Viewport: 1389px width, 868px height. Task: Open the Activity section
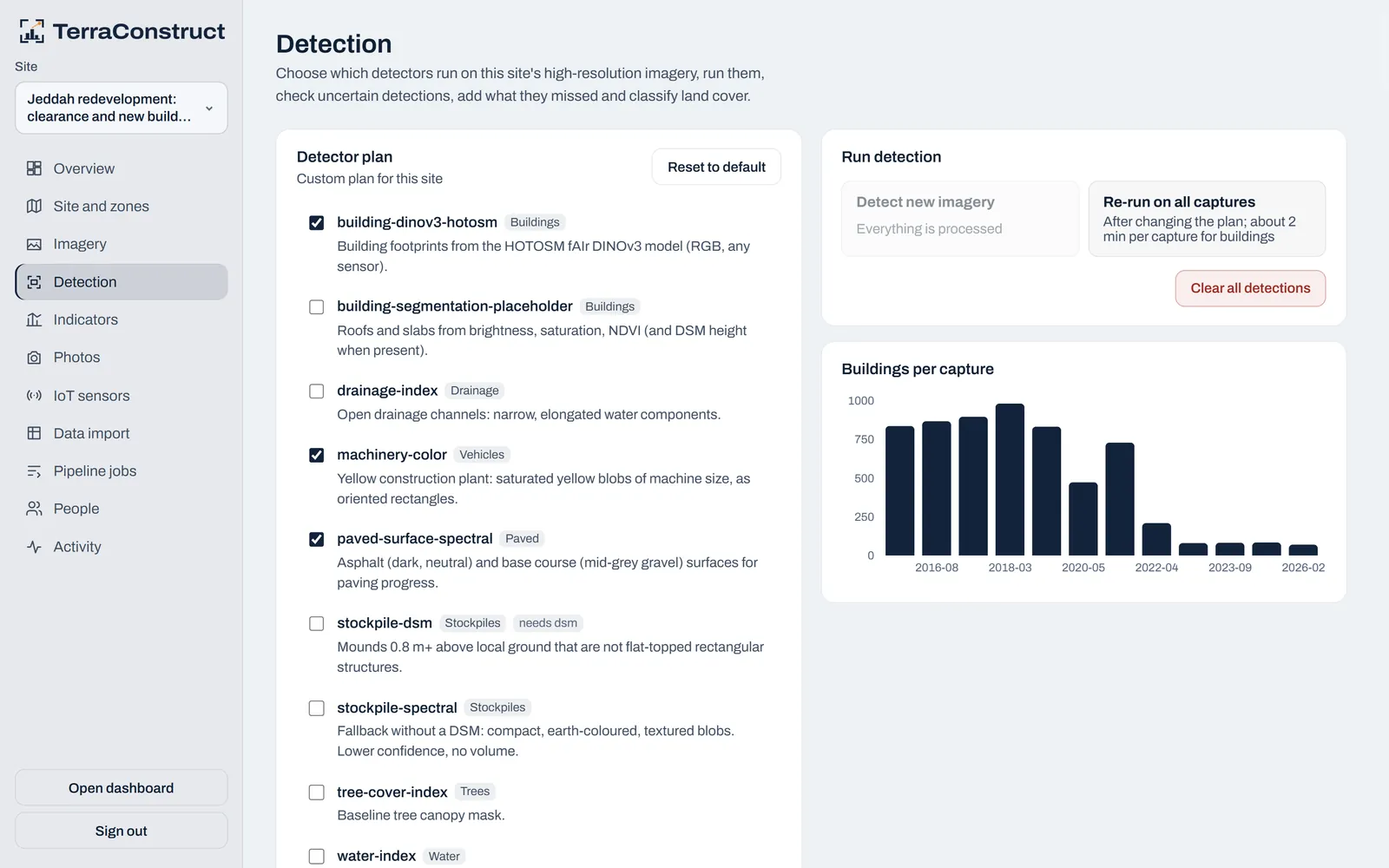[x=122, y=547]
